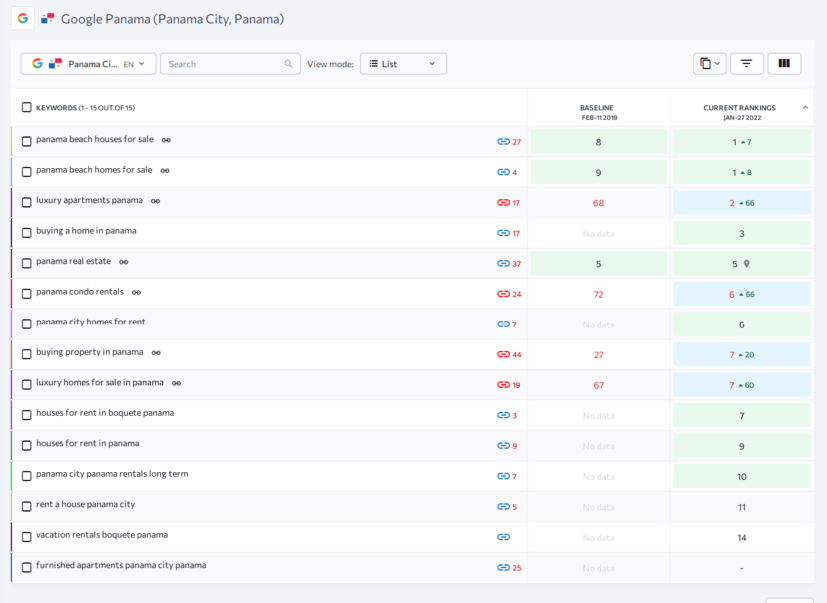The width and height of the screenshot is (827, 603).
Task: Click infinity icon next to panama real estate
Action: point(123,262)
